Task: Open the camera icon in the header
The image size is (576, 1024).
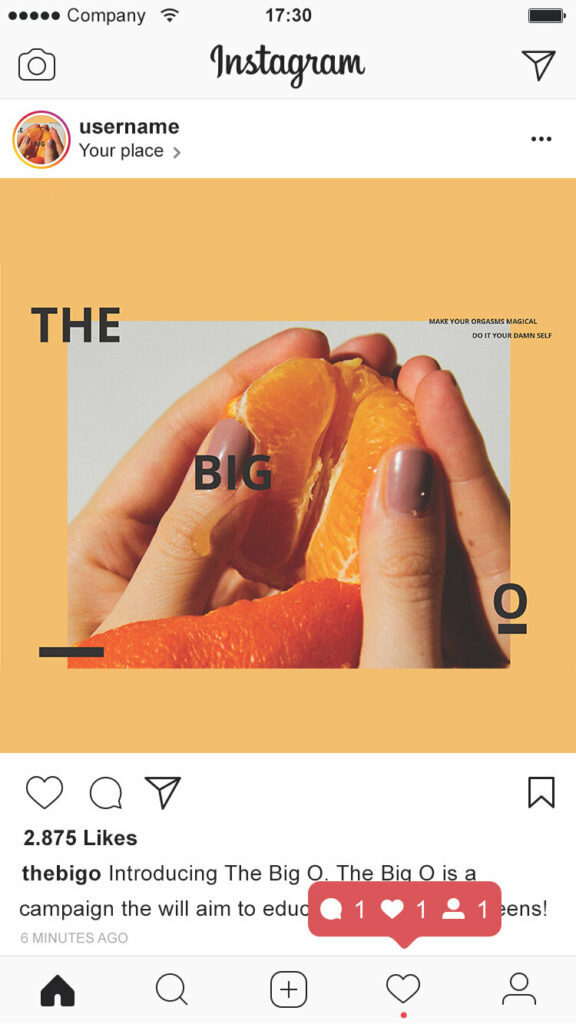Action: (37, 65)
